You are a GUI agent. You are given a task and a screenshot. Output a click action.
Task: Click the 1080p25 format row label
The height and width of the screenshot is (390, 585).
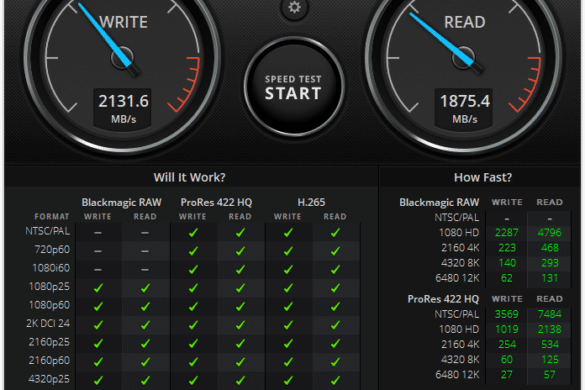(49, 286)
